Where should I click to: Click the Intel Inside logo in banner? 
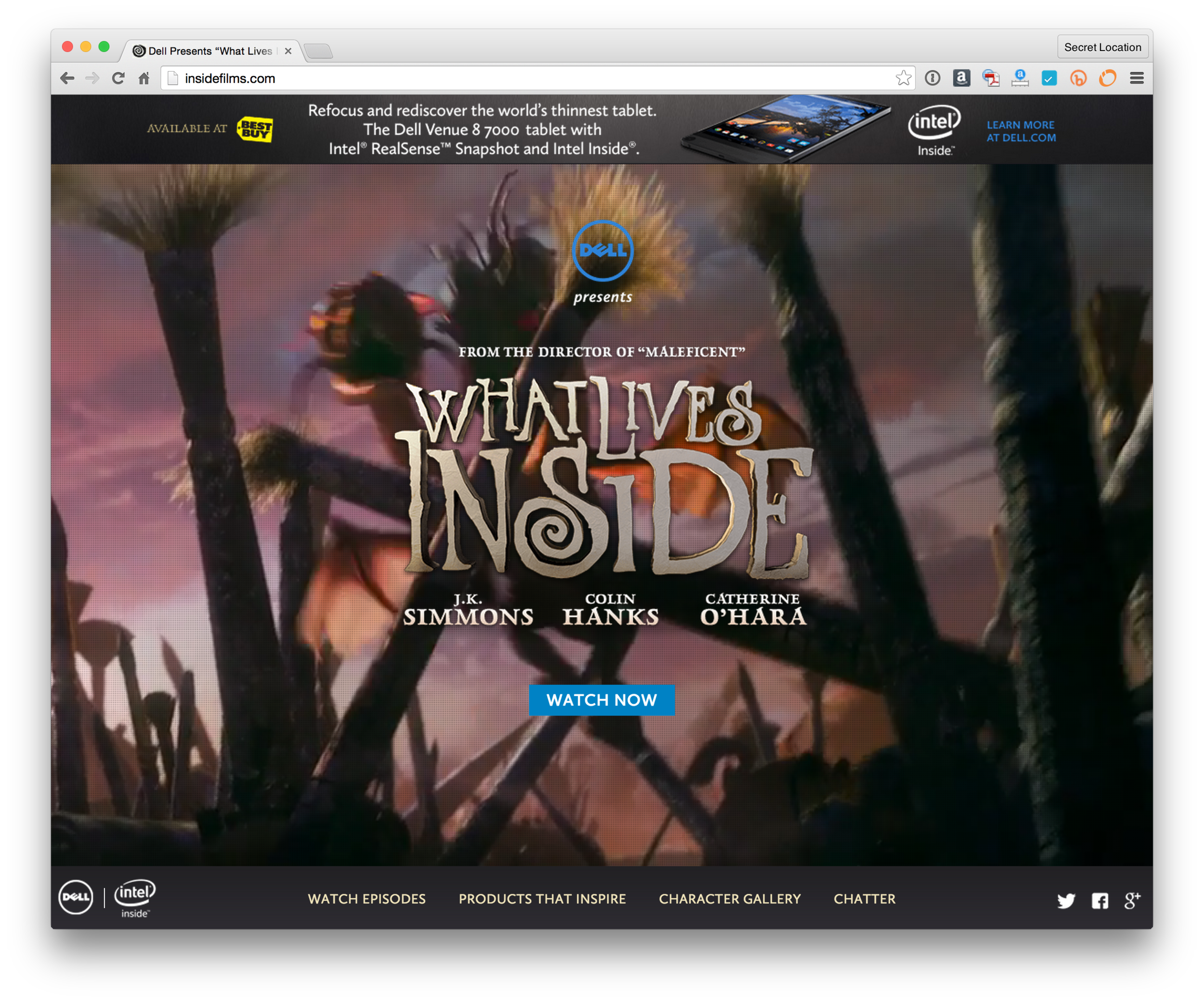point(934,130)
